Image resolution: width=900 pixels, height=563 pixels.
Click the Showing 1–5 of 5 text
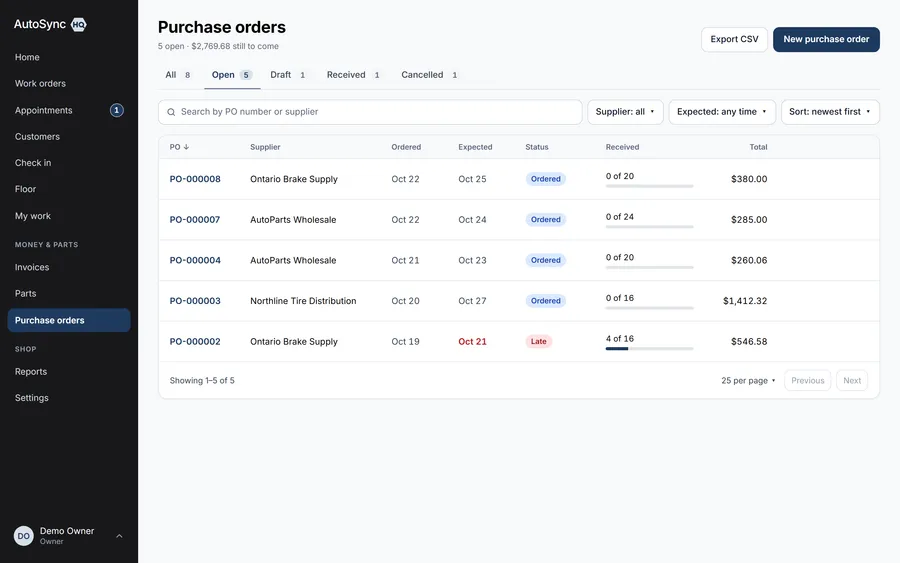pyautogui.click(x=202, y=380)
